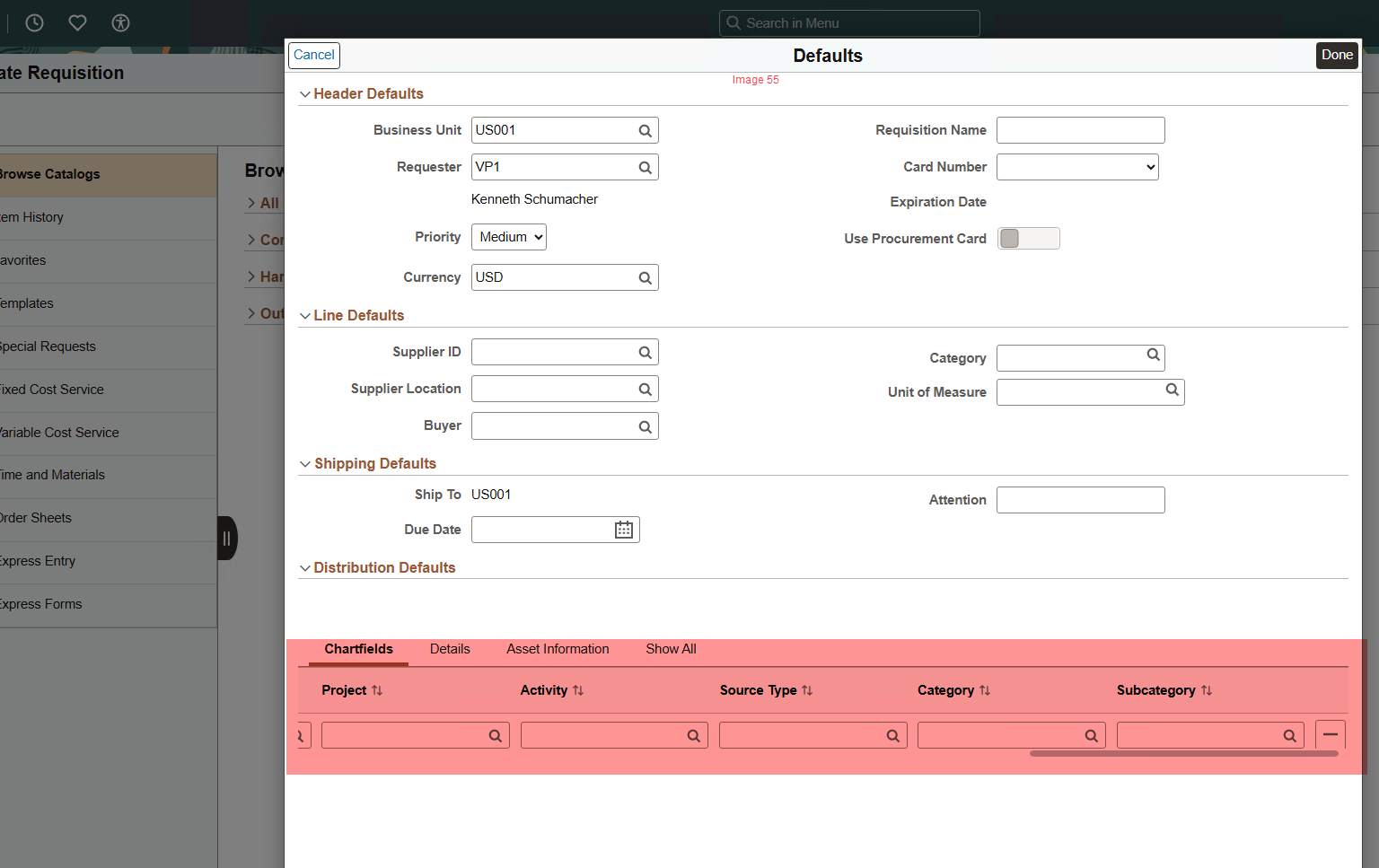The height and width of the screenshot is (868, 1379).
Task: Click the Requester lookup magnifier icon
Action: pos(645,168)
